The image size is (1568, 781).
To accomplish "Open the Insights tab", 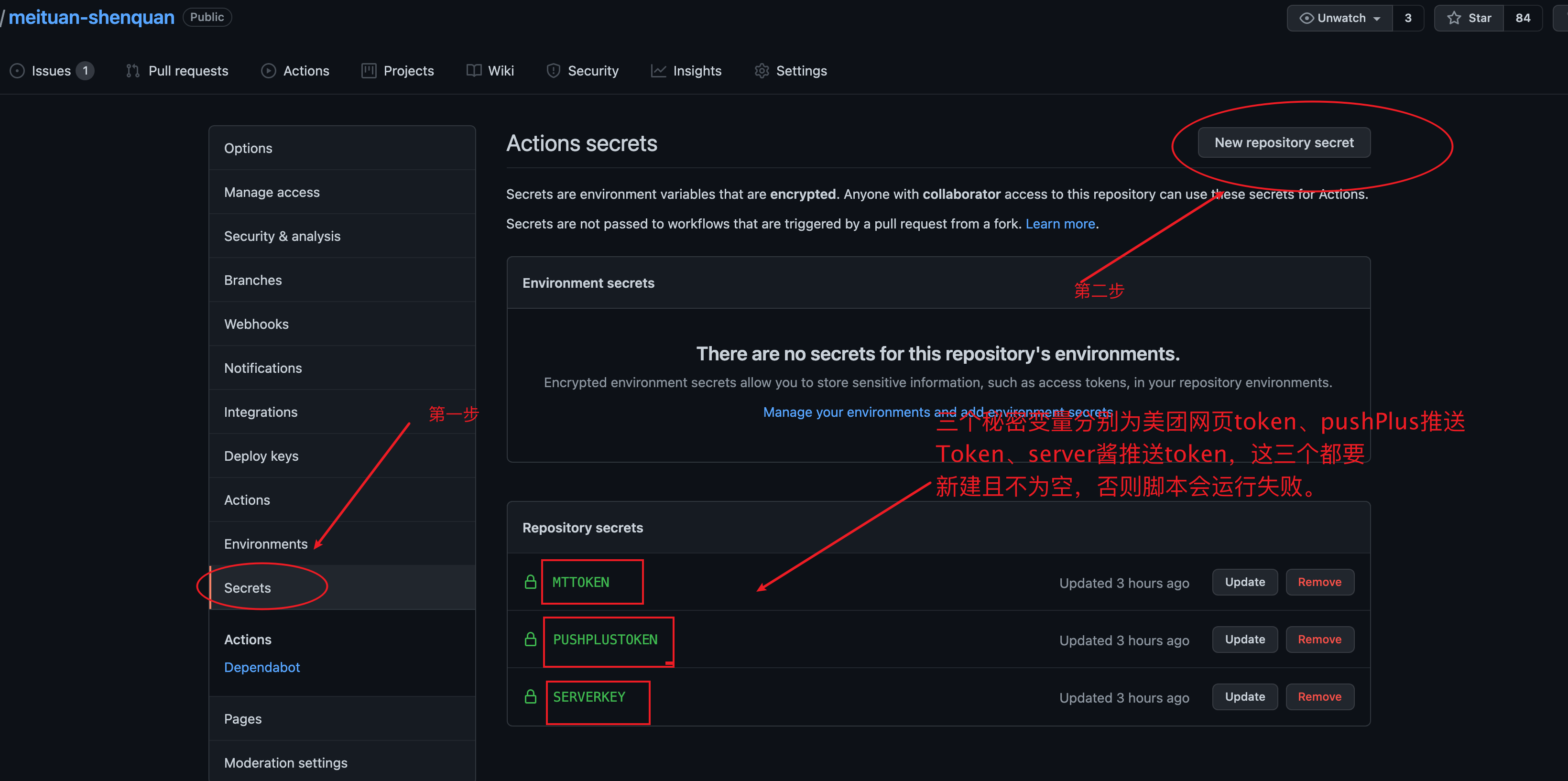I will 686,71.
